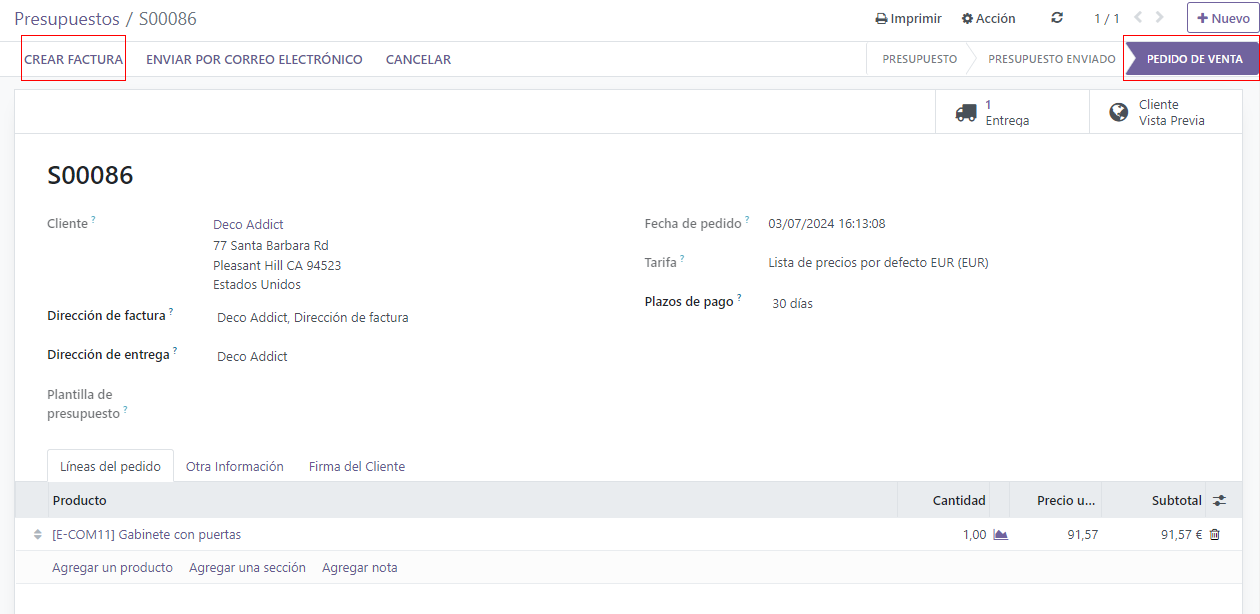Create a new quotation with the Nuevo button
The image size is (1260, 614).
click(1222, 17)
